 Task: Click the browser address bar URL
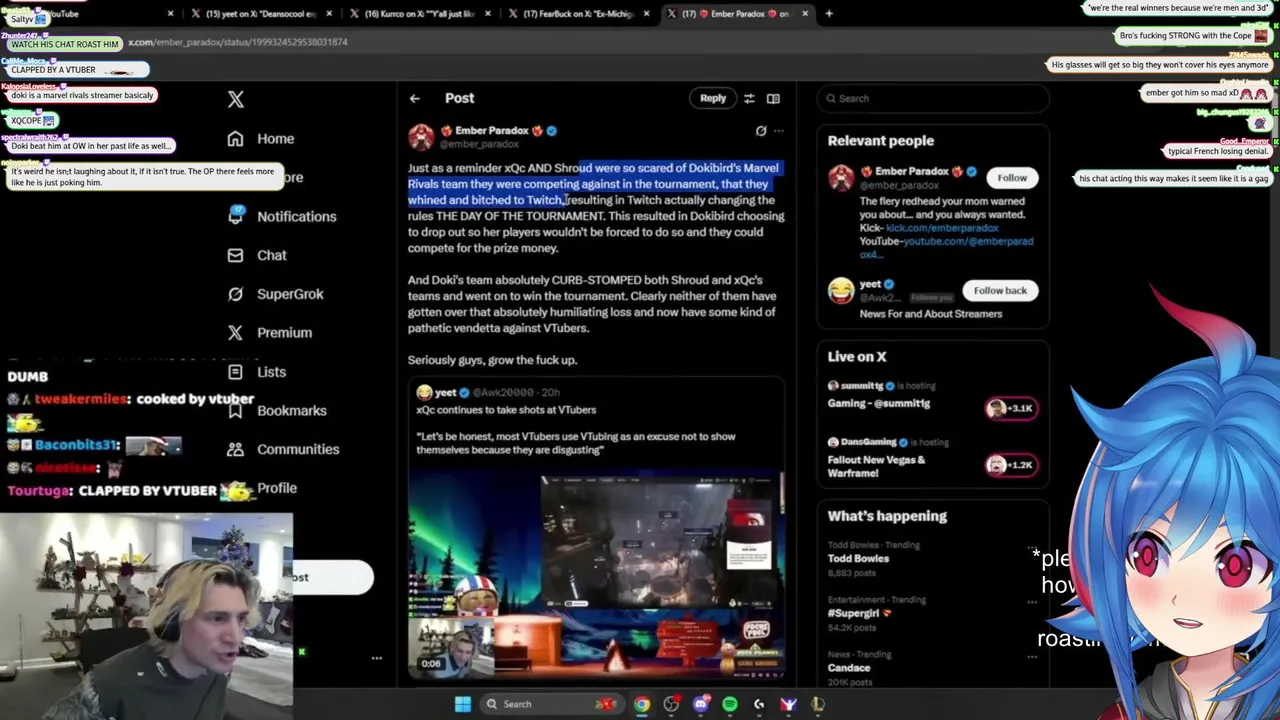[237, 42]
